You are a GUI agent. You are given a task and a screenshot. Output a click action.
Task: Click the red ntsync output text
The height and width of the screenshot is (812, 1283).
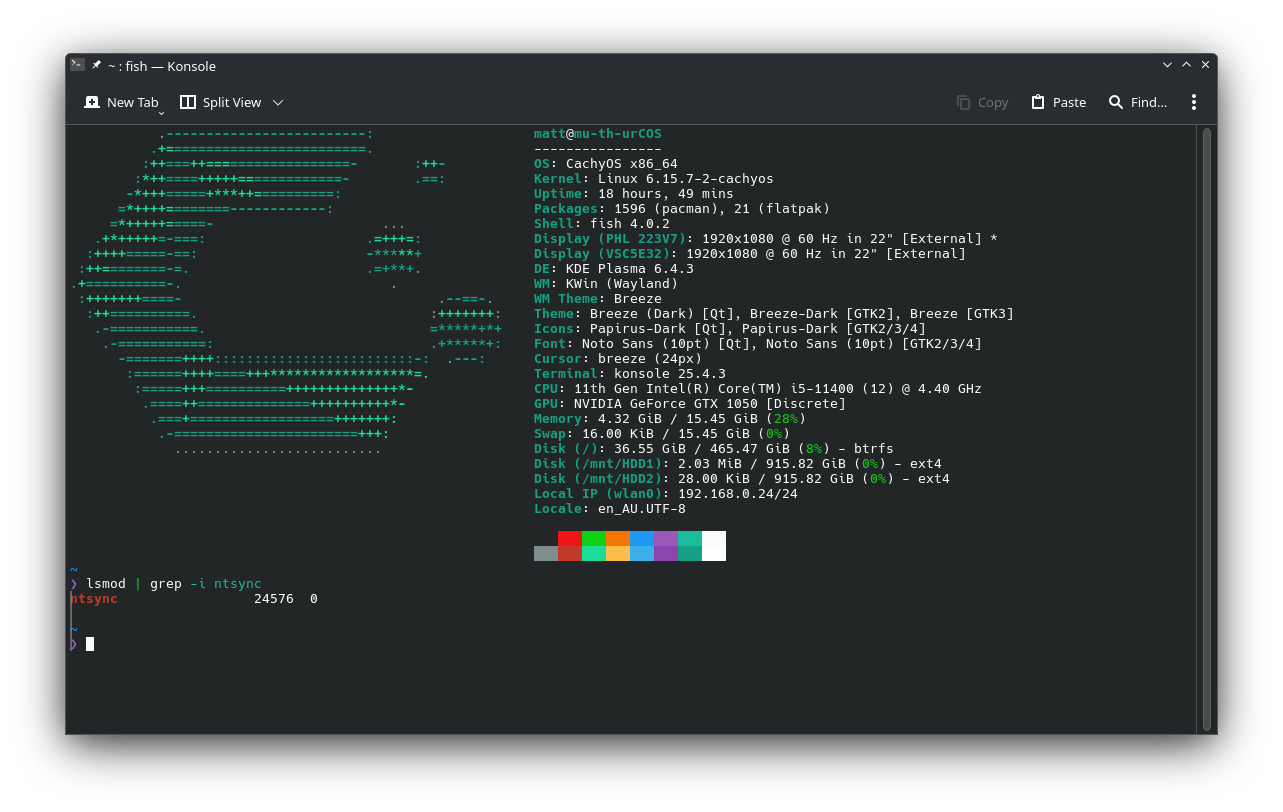pyautogui.click(x=94, y=599)
